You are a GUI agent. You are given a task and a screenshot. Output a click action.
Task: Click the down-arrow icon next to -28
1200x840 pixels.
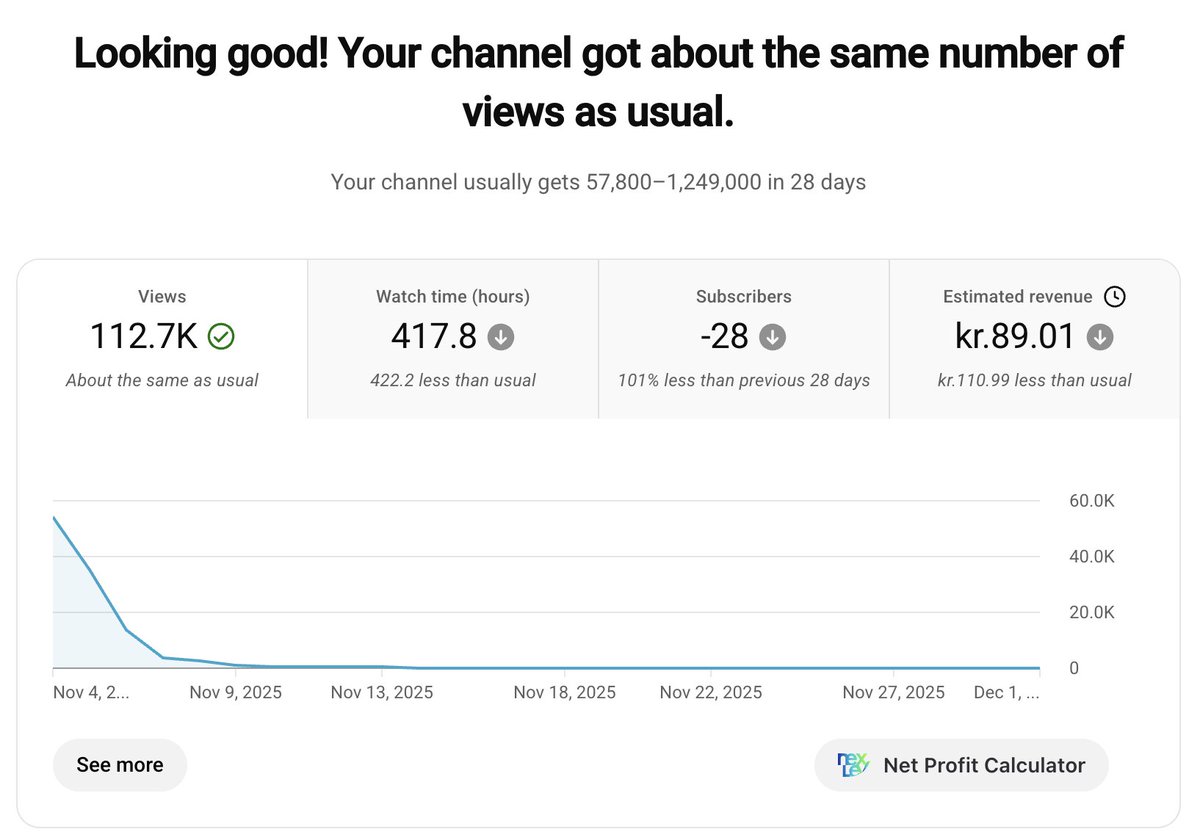[x=772, y=337]
